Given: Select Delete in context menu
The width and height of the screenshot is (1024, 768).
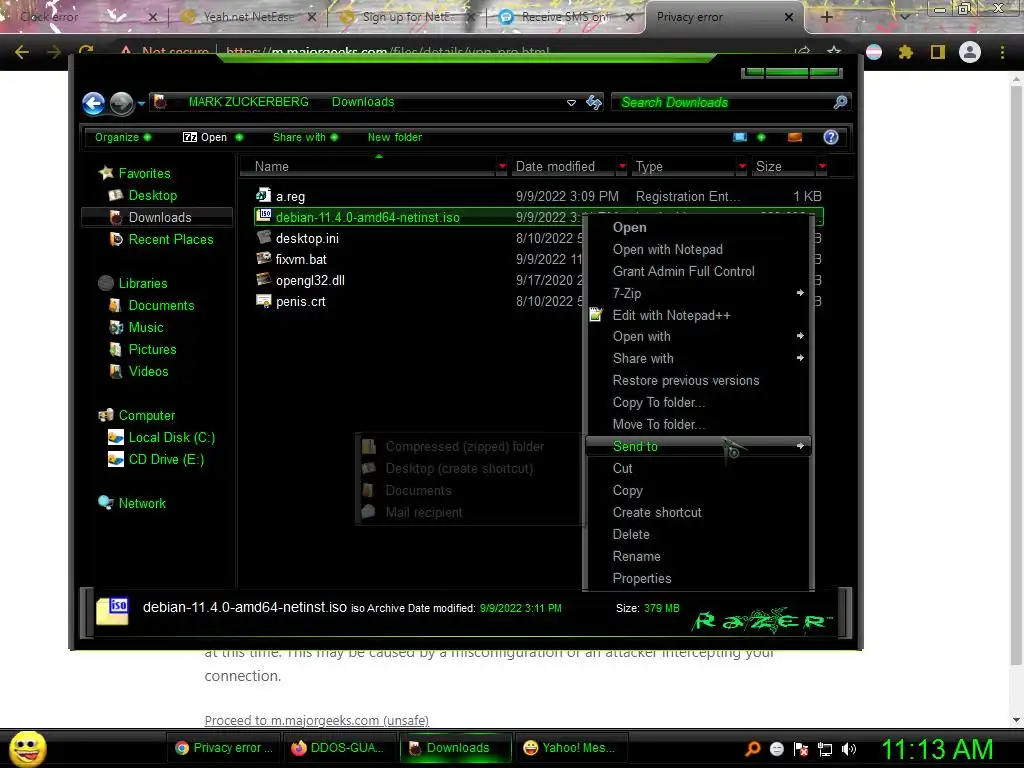Looking at the screenshot, I should [698, 534].
